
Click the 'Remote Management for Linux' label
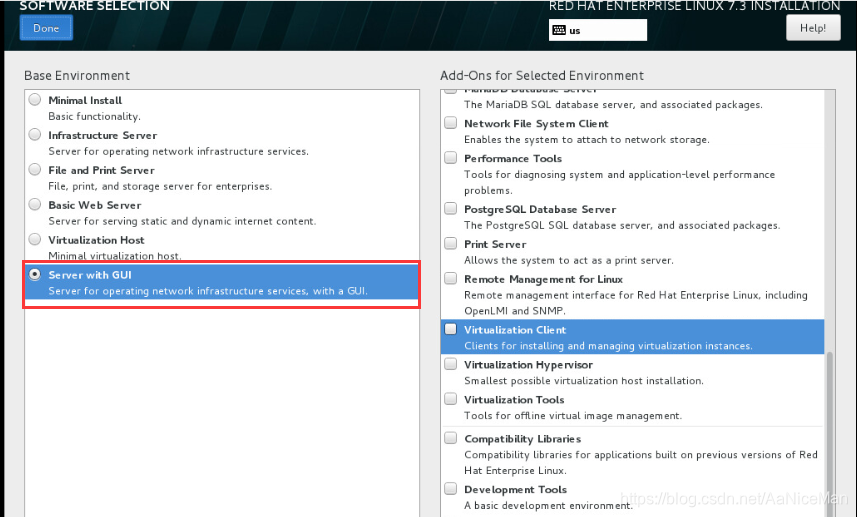543,279
